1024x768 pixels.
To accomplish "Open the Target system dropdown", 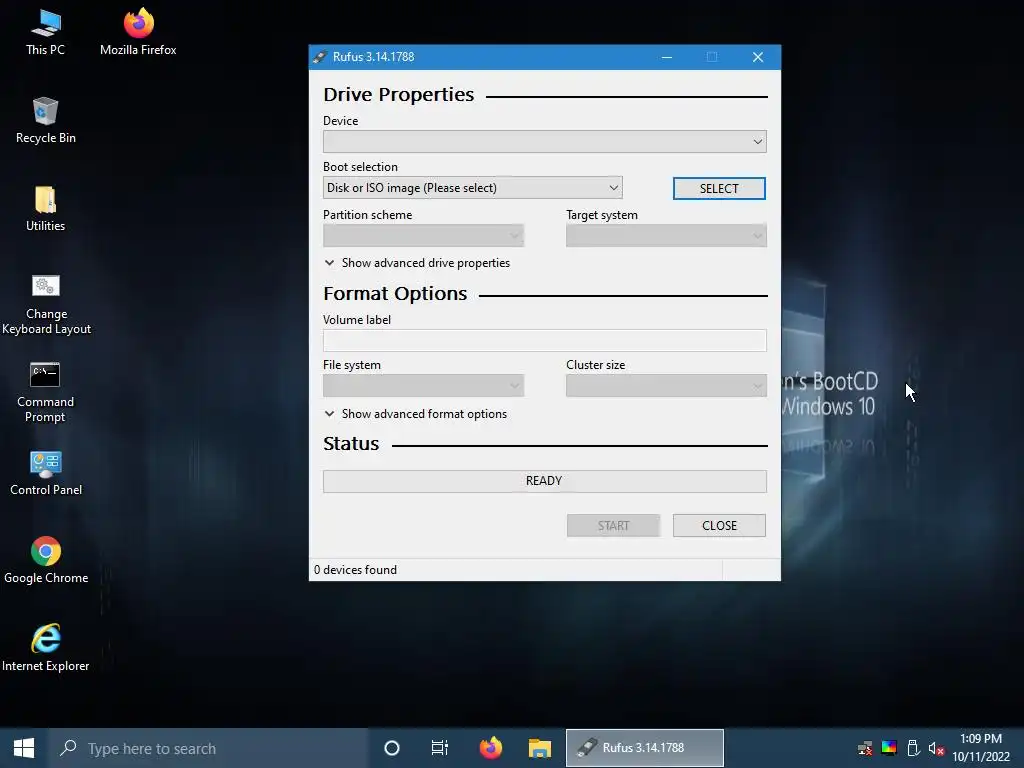I will point(666,236).
